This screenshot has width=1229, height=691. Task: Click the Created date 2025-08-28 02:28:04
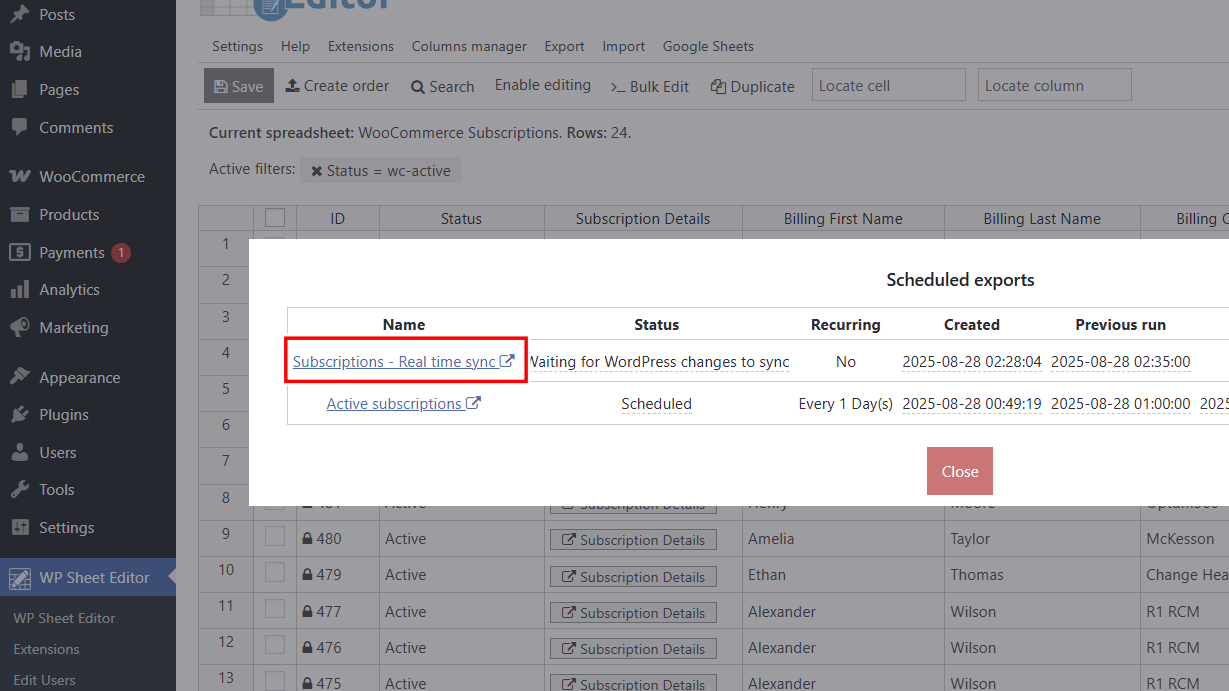point(972,362)
